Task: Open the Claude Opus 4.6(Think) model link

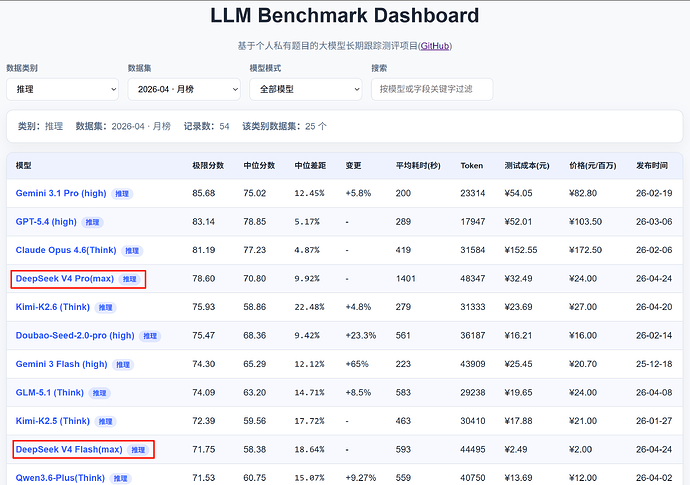Action: [66, 250]
